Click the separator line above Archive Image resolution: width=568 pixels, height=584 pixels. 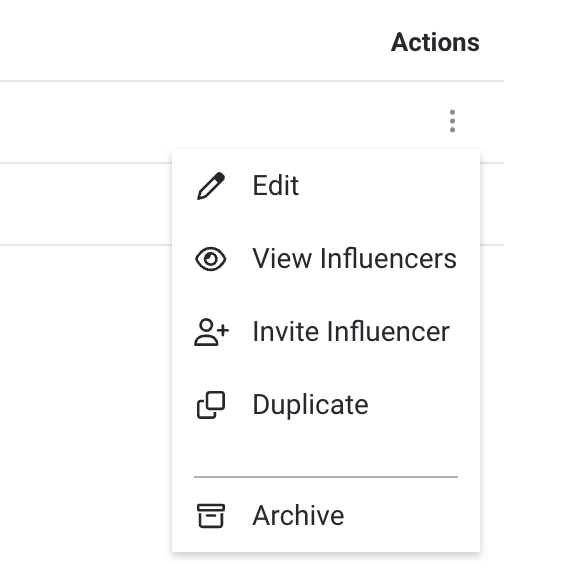click(326, 477)
